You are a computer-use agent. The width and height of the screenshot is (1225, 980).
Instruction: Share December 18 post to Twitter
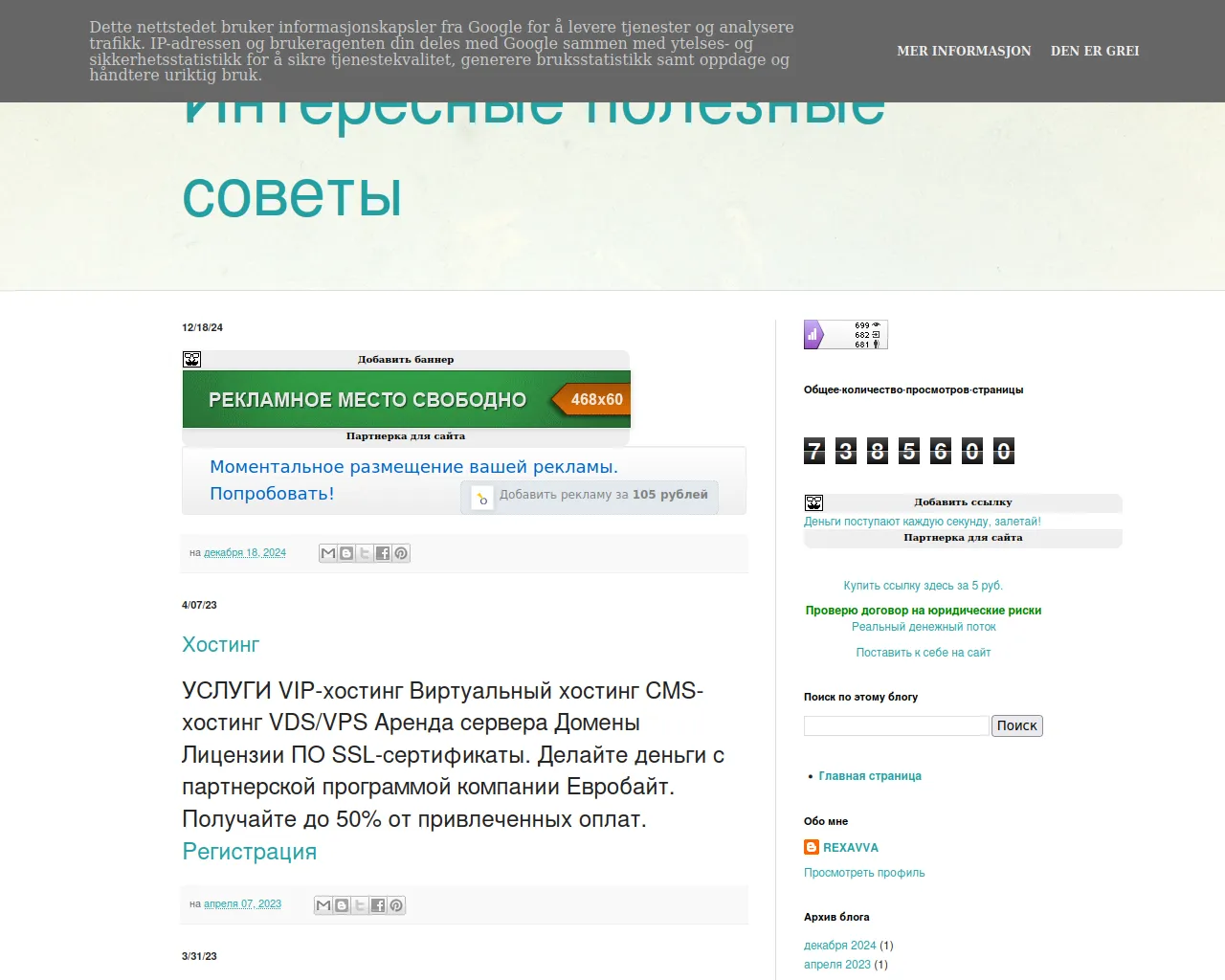click(365, 553)
